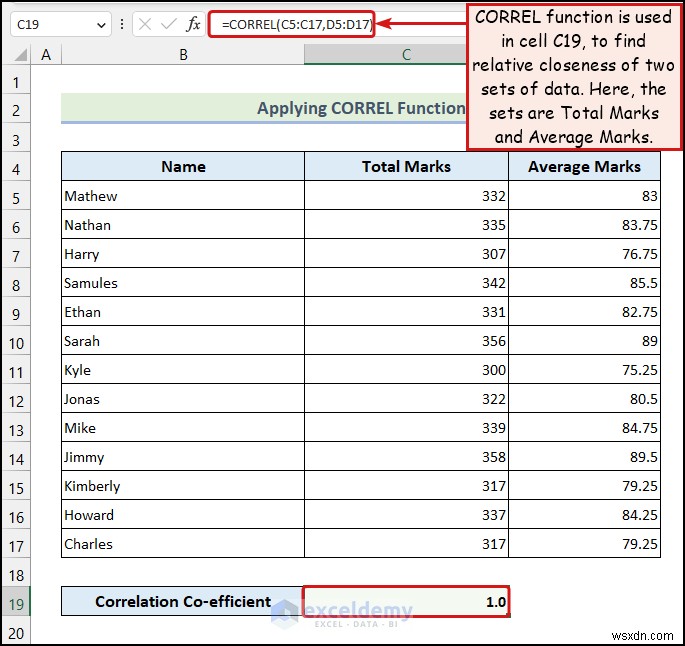
Task: Click the Correlation Co-efficient label cell
Action: pos(183,601)
